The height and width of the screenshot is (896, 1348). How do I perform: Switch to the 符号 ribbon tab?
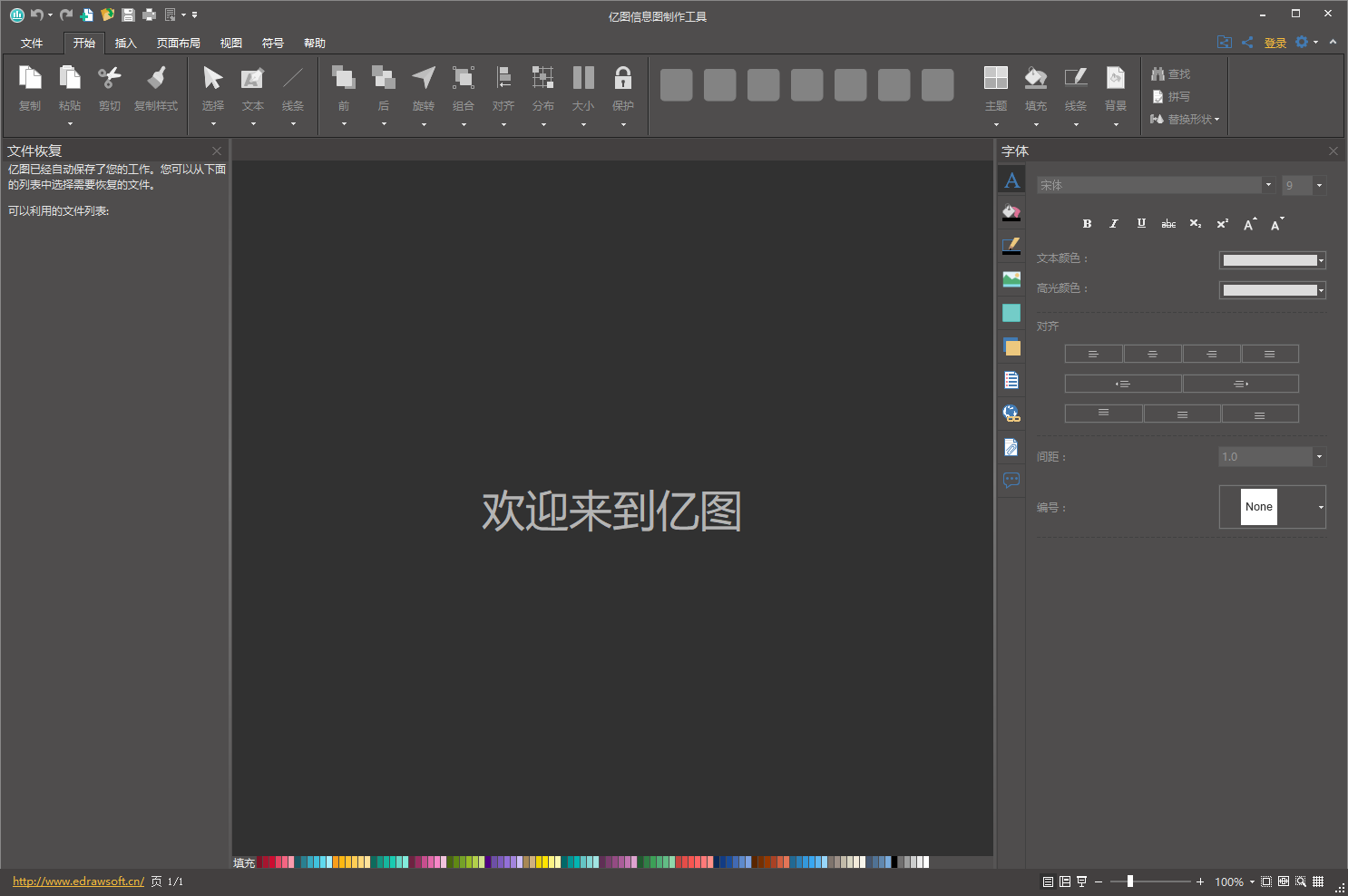click(x=273, y=44)
